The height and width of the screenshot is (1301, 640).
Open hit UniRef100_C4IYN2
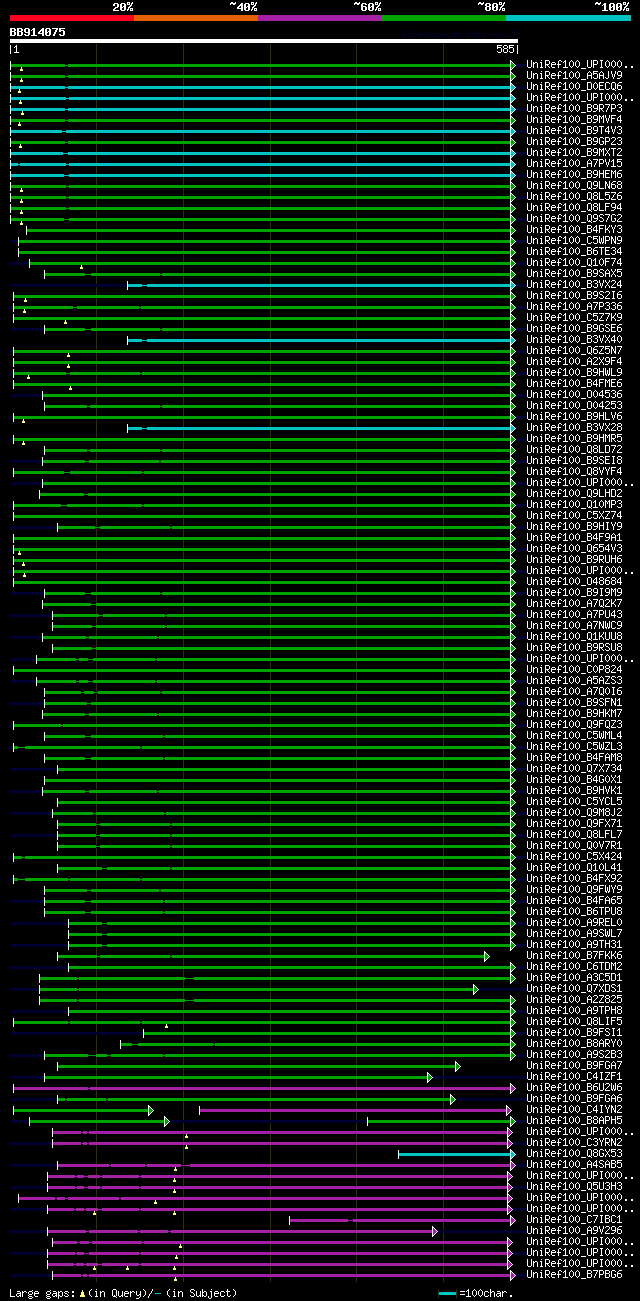[574, 1109]
